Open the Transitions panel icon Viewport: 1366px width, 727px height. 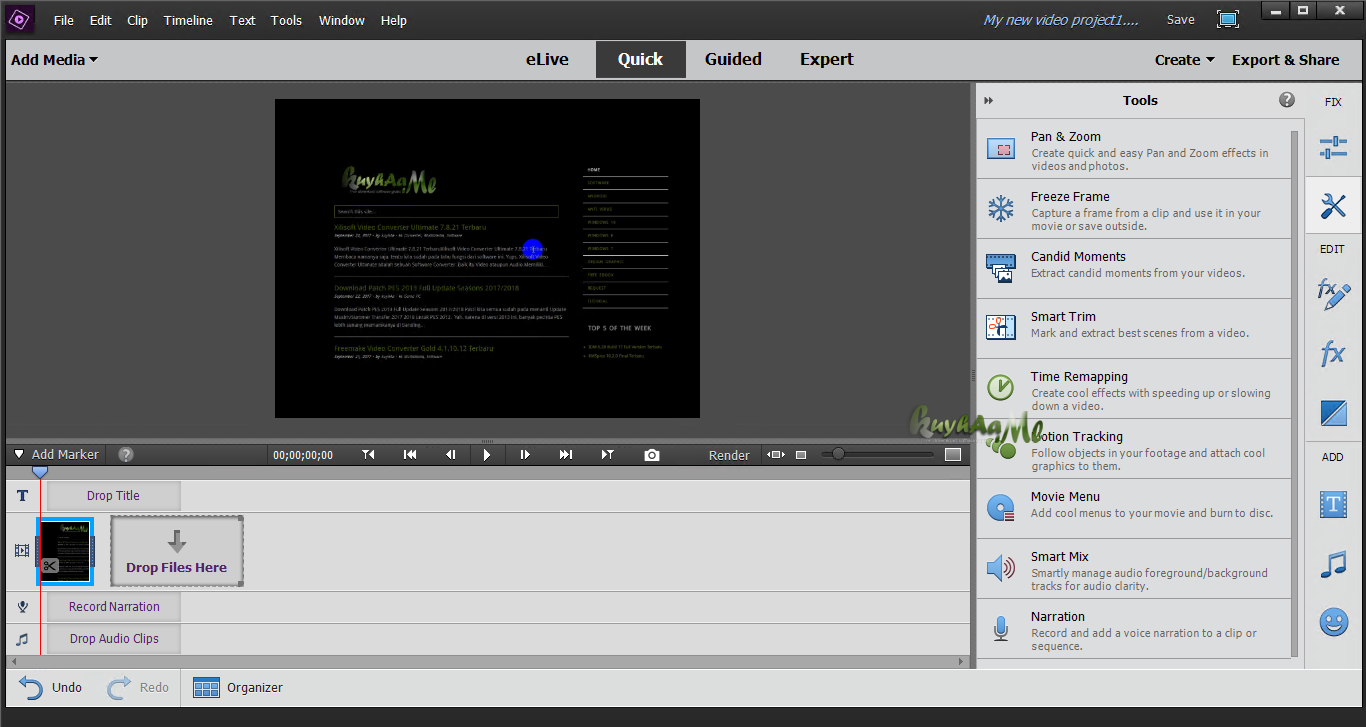[x=1333, y=412]
